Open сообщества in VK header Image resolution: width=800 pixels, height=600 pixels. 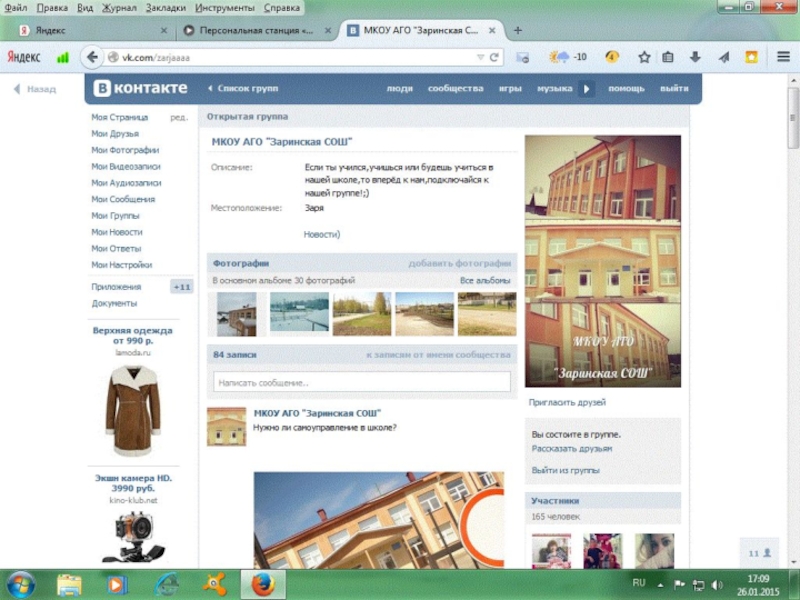click(455, 88)
